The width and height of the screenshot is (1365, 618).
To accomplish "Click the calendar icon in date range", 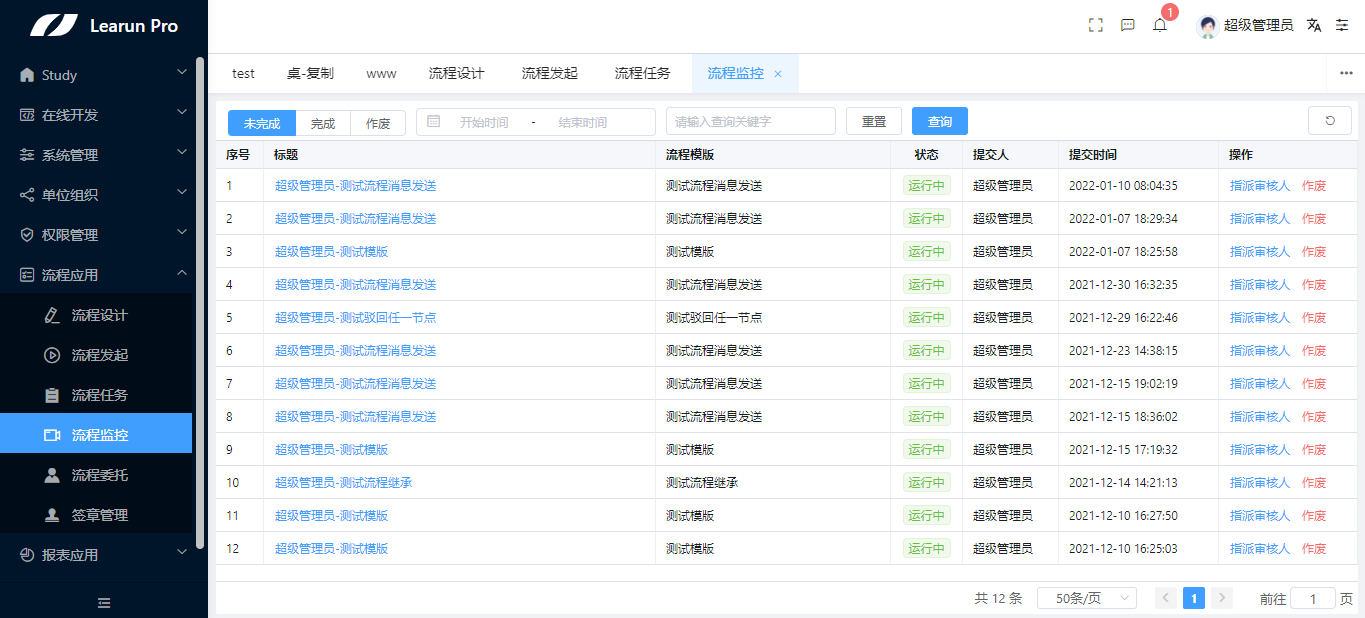I will click(x=433, y=121).
